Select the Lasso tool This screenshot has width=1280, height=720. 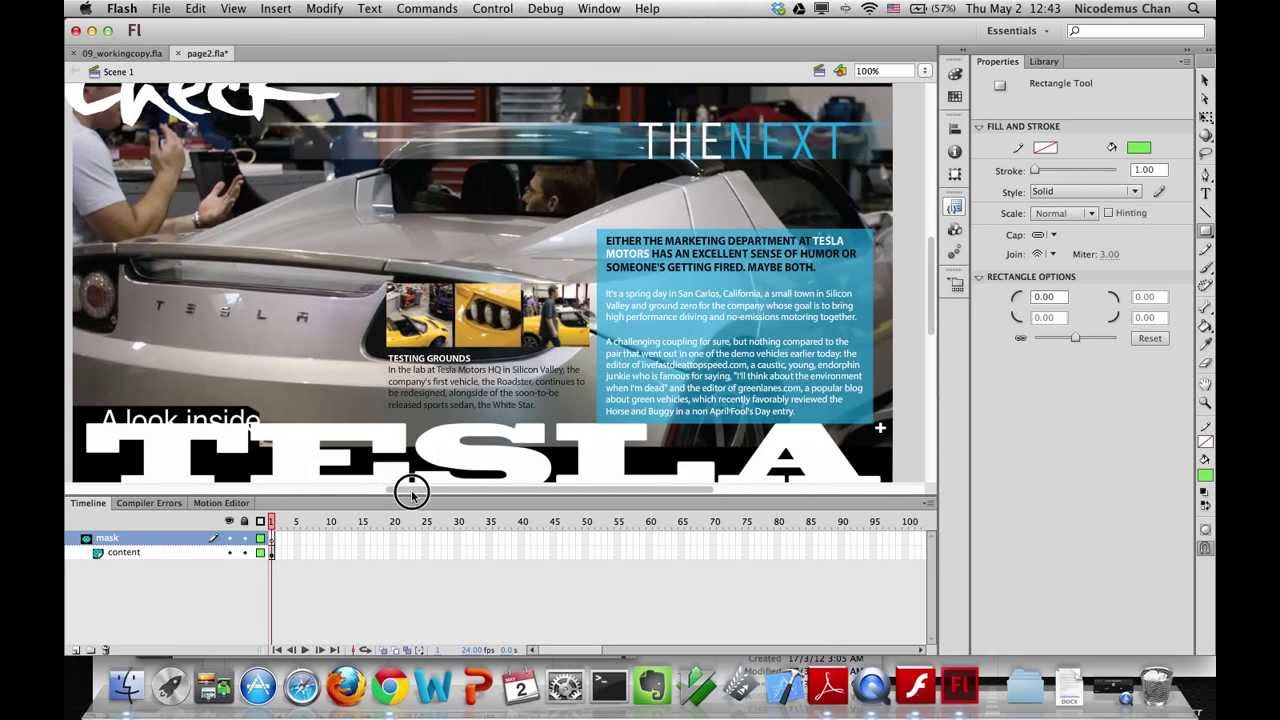1205,151
